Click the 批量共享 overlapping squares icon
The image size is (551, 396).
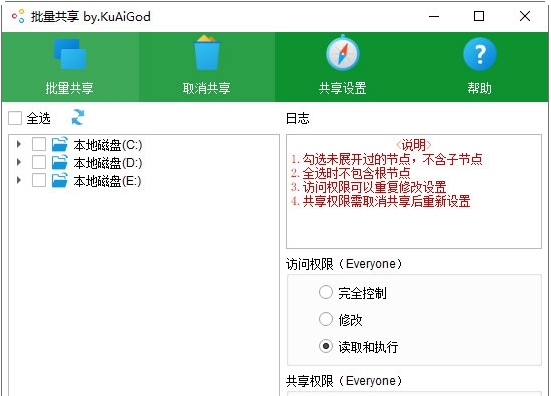point(70,54)
